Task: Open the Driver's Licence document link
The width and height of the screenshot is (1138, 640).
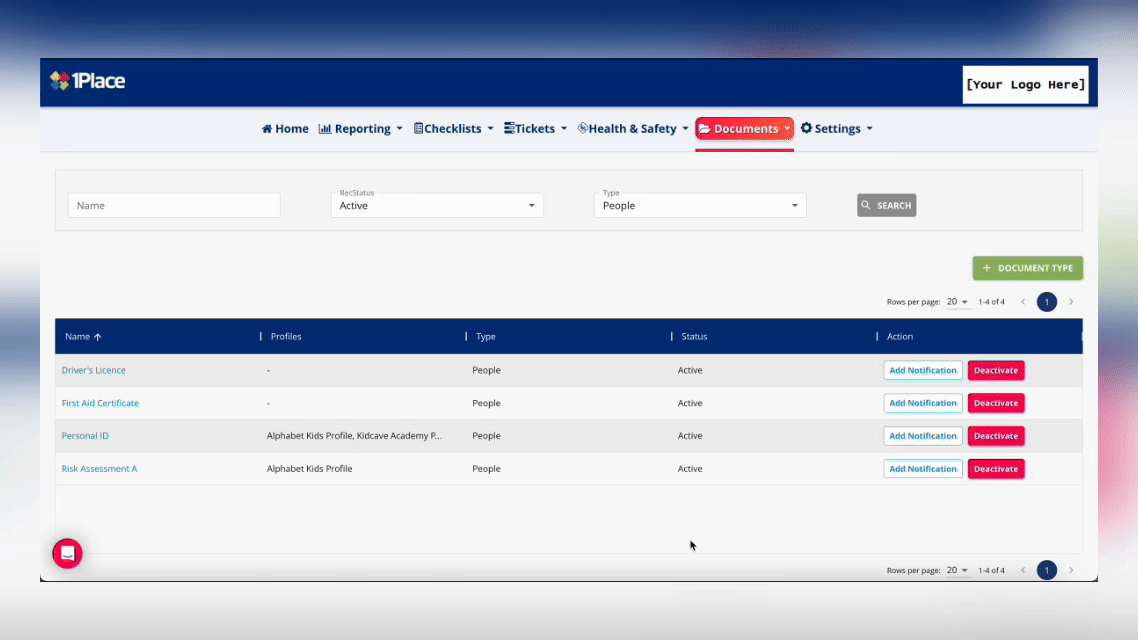Action: pos(94,370)
